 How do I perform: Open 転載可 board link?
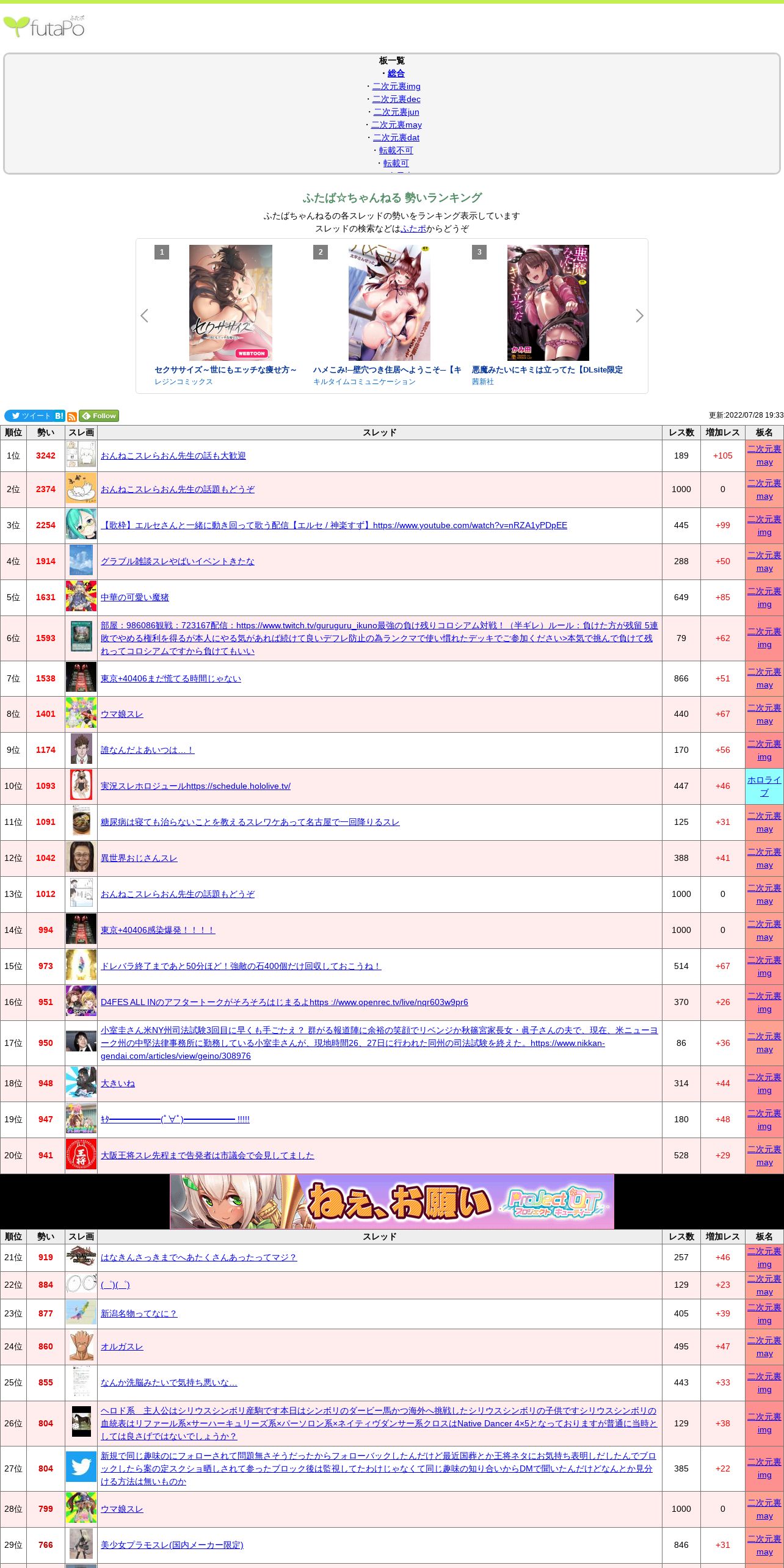pyautogui.click(x=396, y=163)
